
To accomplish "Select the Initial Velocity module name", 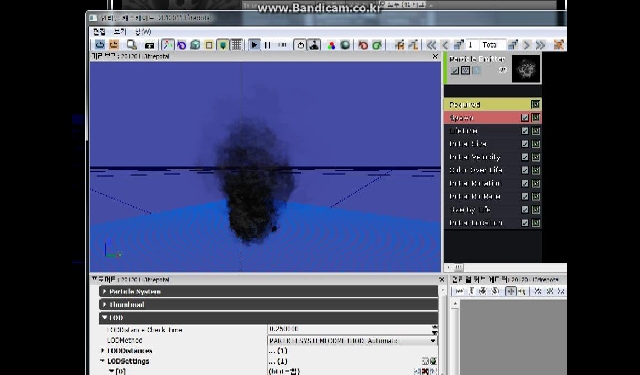I will pyautogui.click(x=475, y=157).
